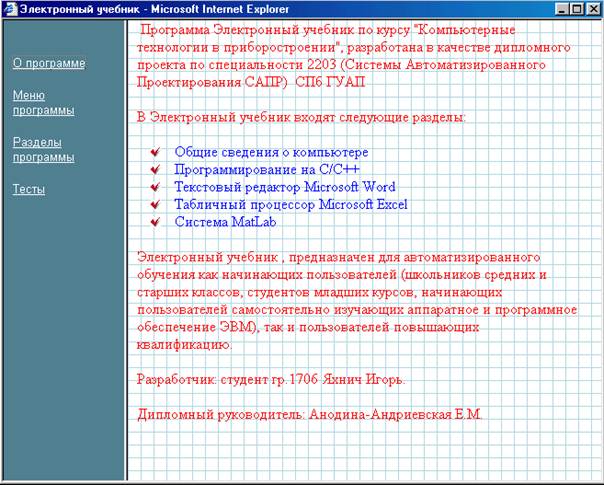Minimize the Internet Explorer window
604x485 pixels.
pyautogui.click(x=562, y=9)
